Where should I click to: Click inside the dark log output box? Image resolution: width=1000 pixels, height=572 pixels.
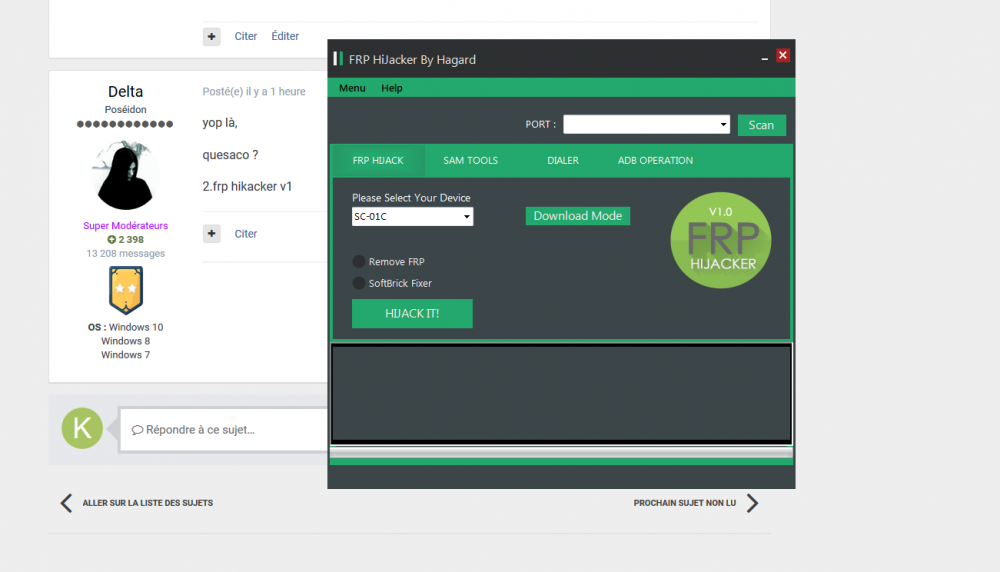[x=561, y=393]
